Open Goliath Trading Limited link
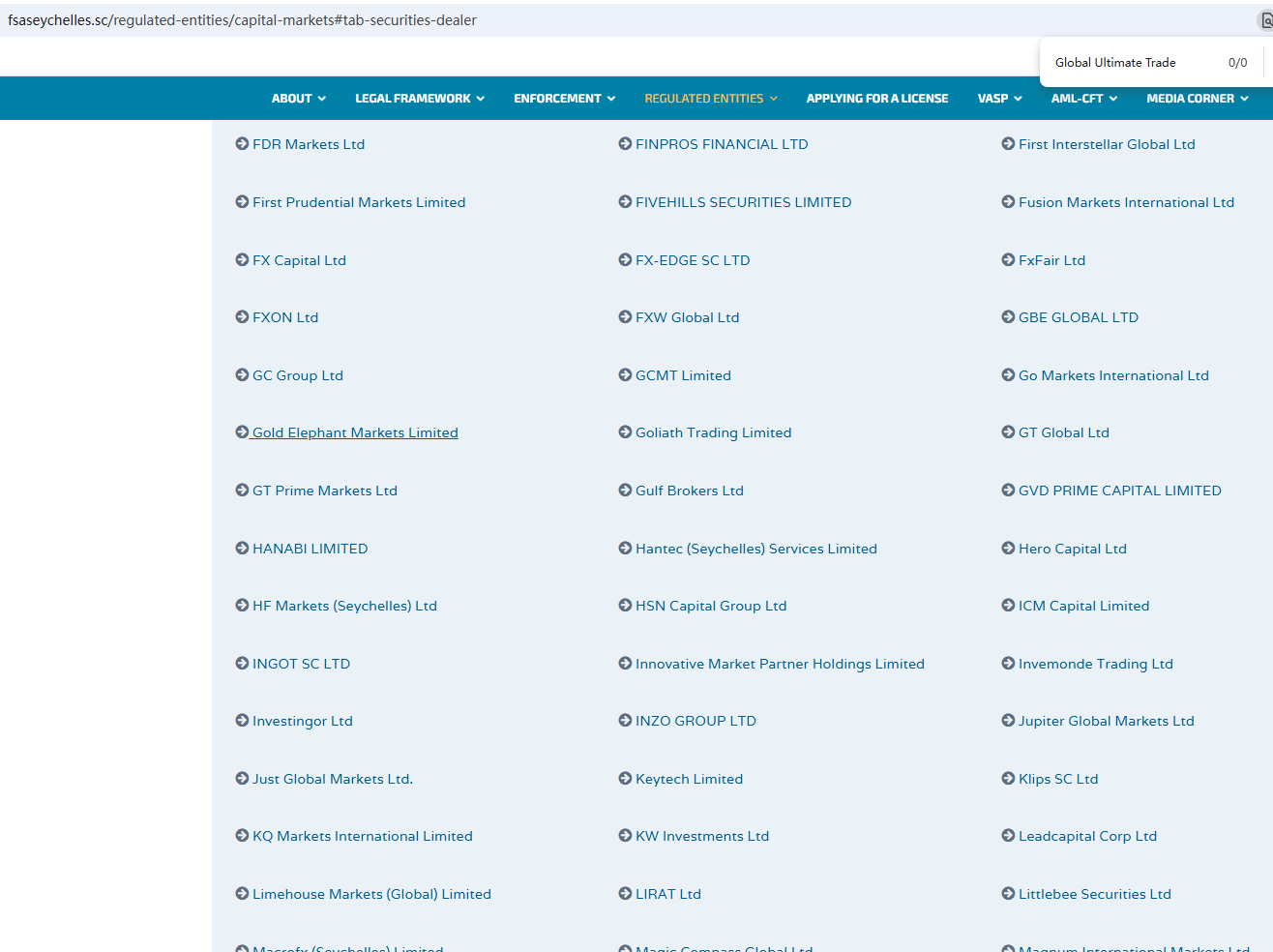Image resolution: width=1273 pixels, height=952 pixels. (713, 432)
